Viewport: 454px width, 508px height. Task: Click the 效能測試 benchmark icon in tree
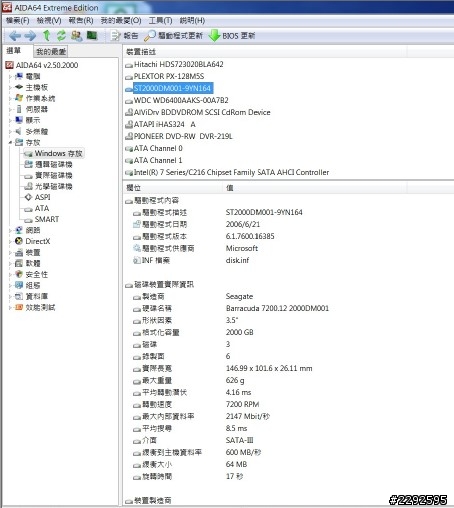click(x=19, y=307)
